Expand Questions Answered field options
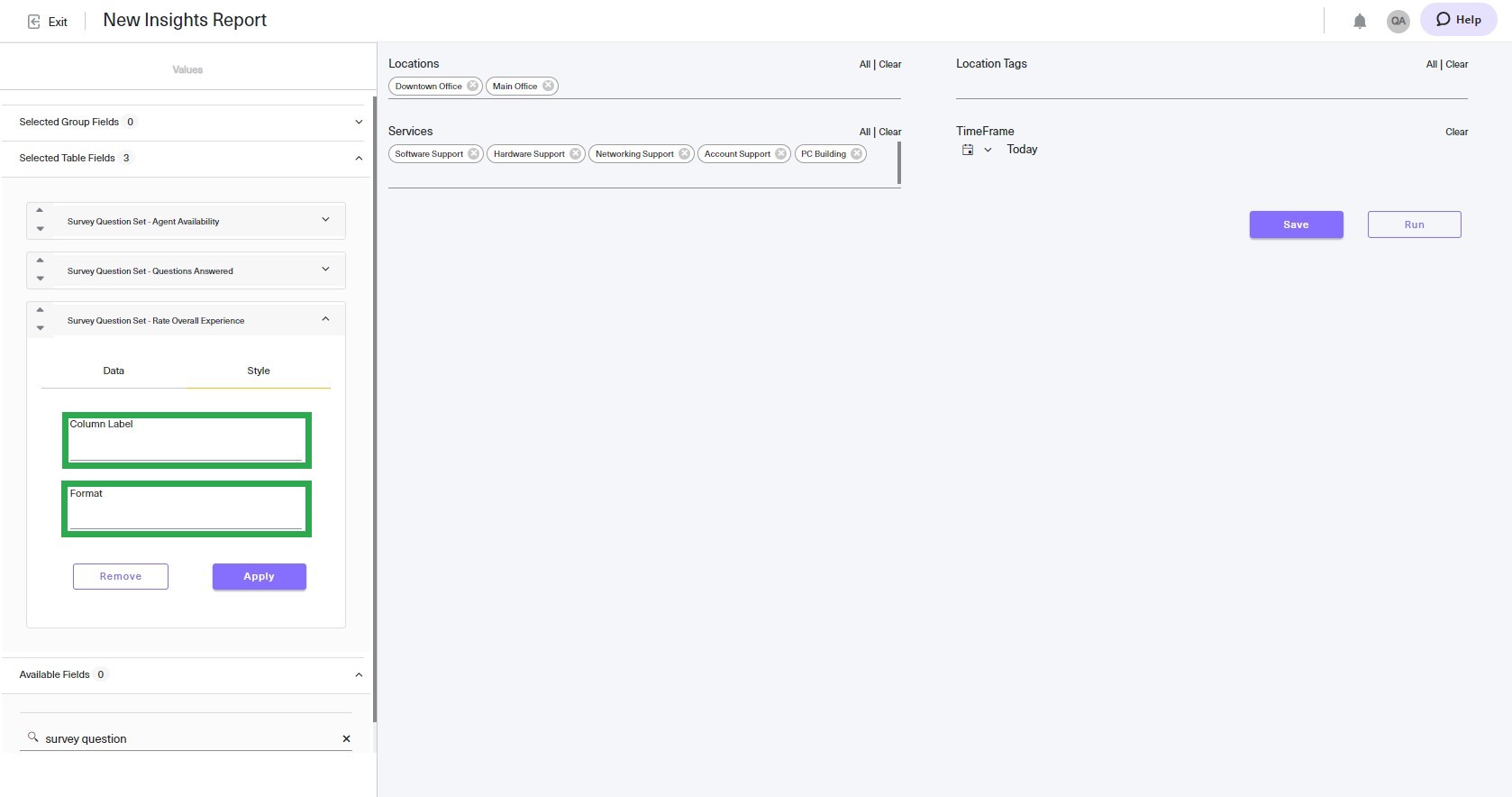The width and height of the screenshot is (1512, 797). point(325,269)
